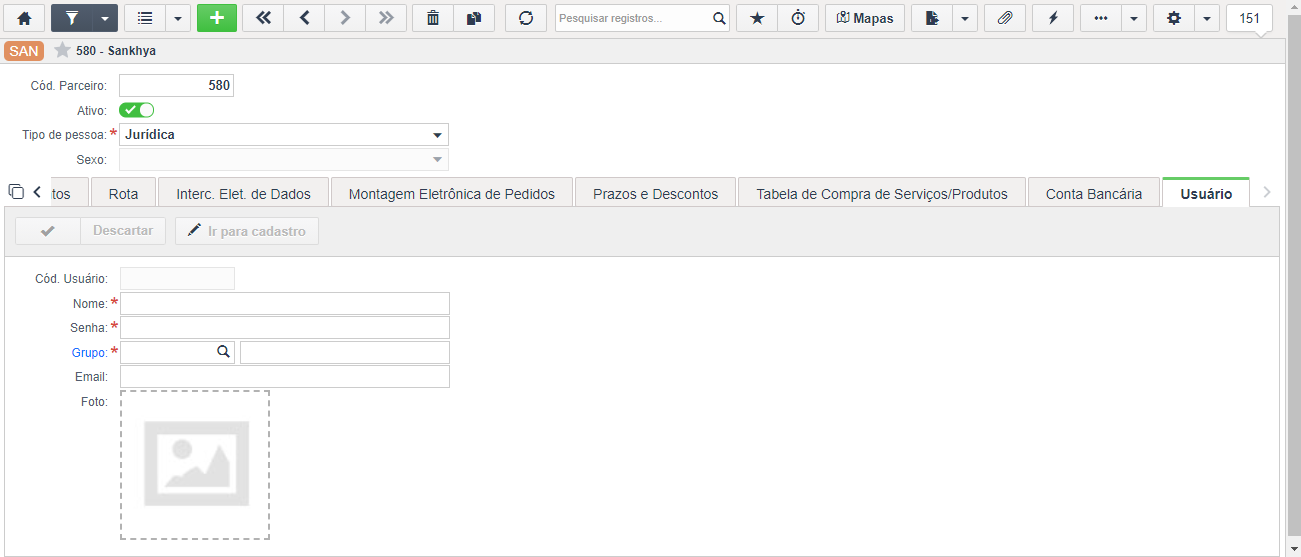This screenshot has width=1301, height=557.
Task: Open the Mapas button
Action: pos(865,18)
